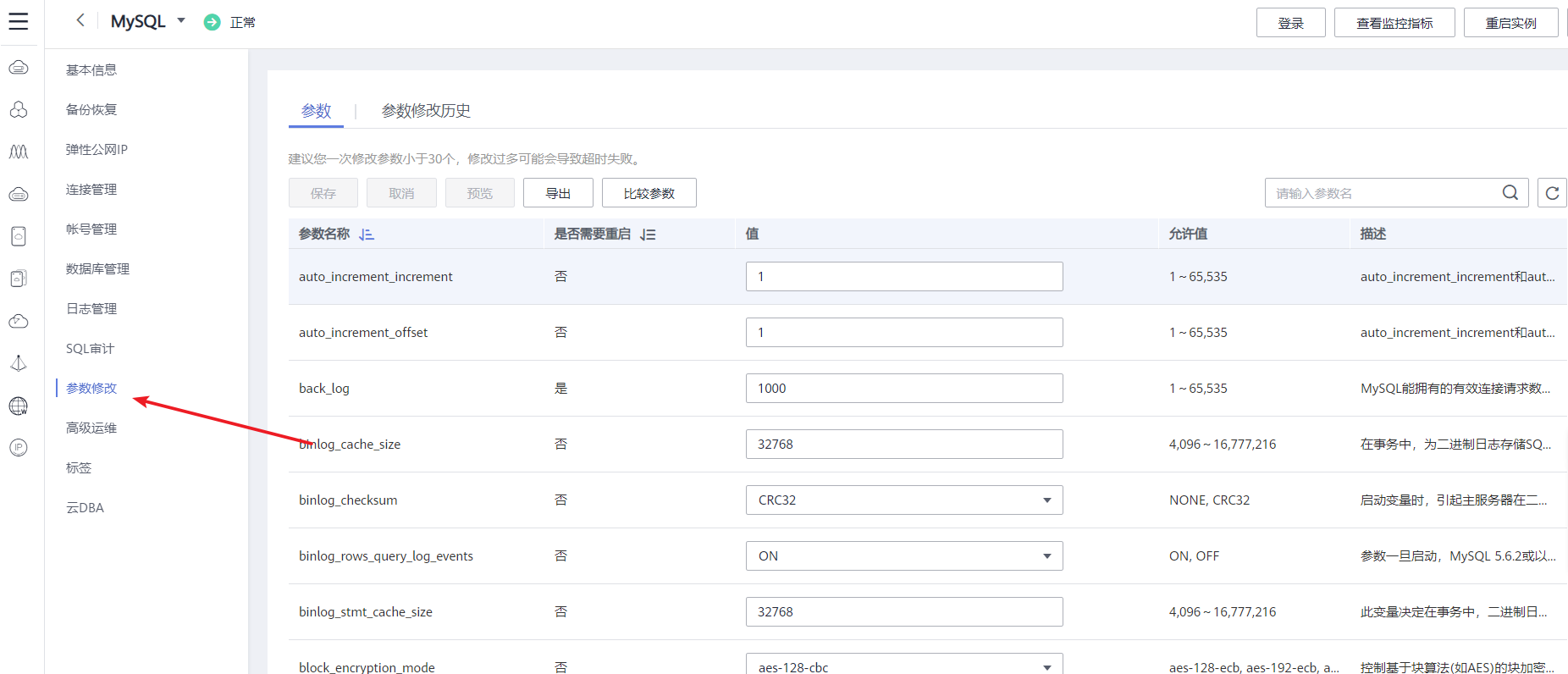Click the back arrow beside MySQL

coord(80,20)
